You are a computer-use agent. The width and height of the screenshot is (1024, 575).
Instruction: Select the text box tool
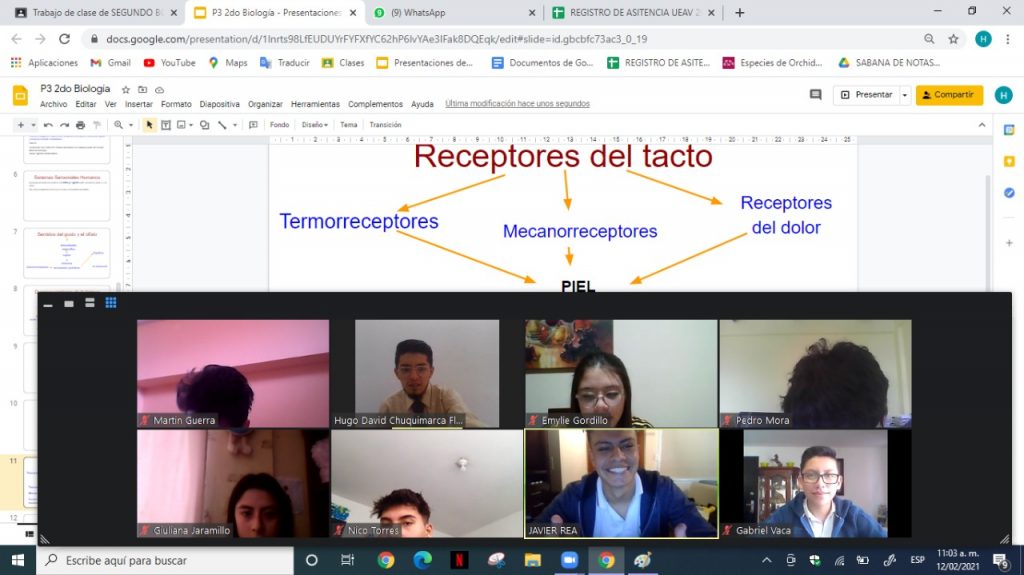(166, 125)
